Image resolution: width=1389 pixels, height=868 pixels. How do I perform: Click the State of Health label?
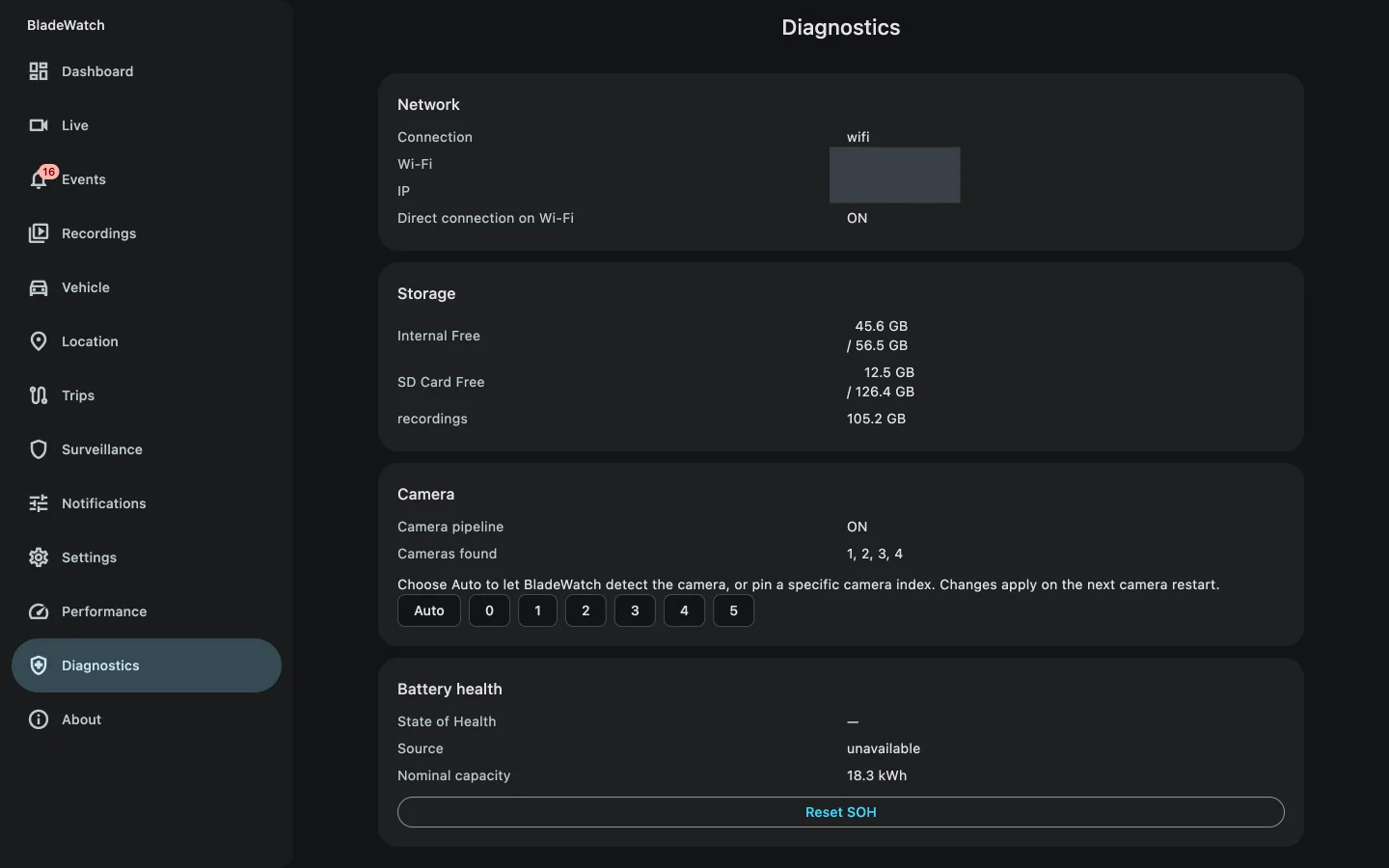[447, 721]
